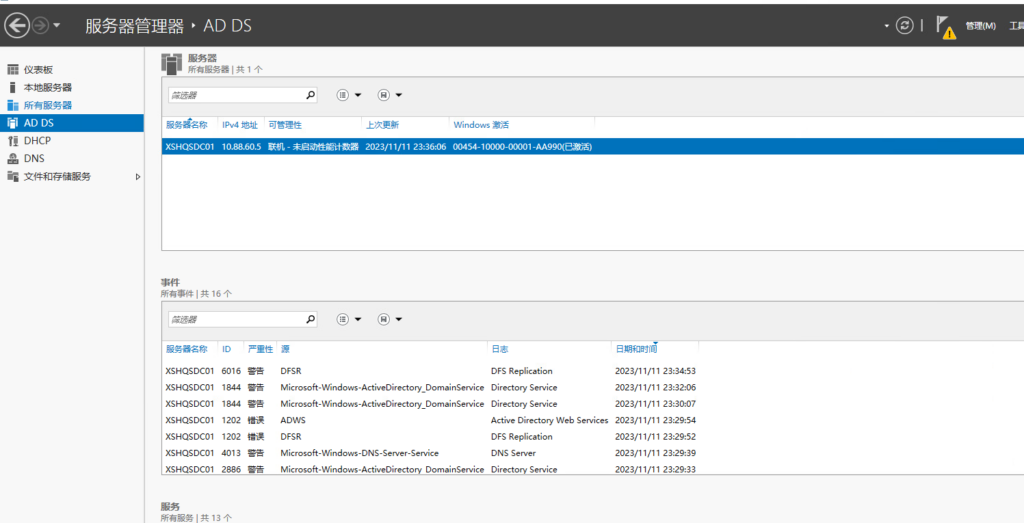1024x523 pixels.
Task: Open the notifications flag with warning
Action: click(x=945, y=27)
